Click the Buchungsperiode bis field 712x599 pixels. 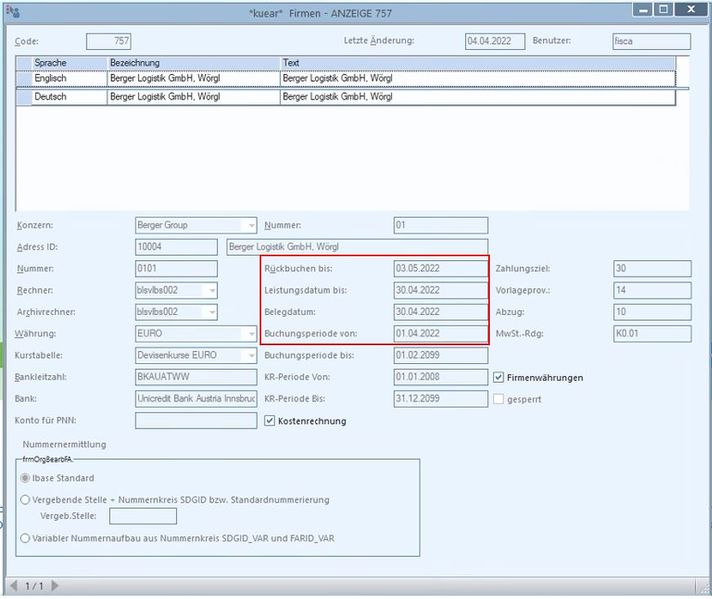441,355
